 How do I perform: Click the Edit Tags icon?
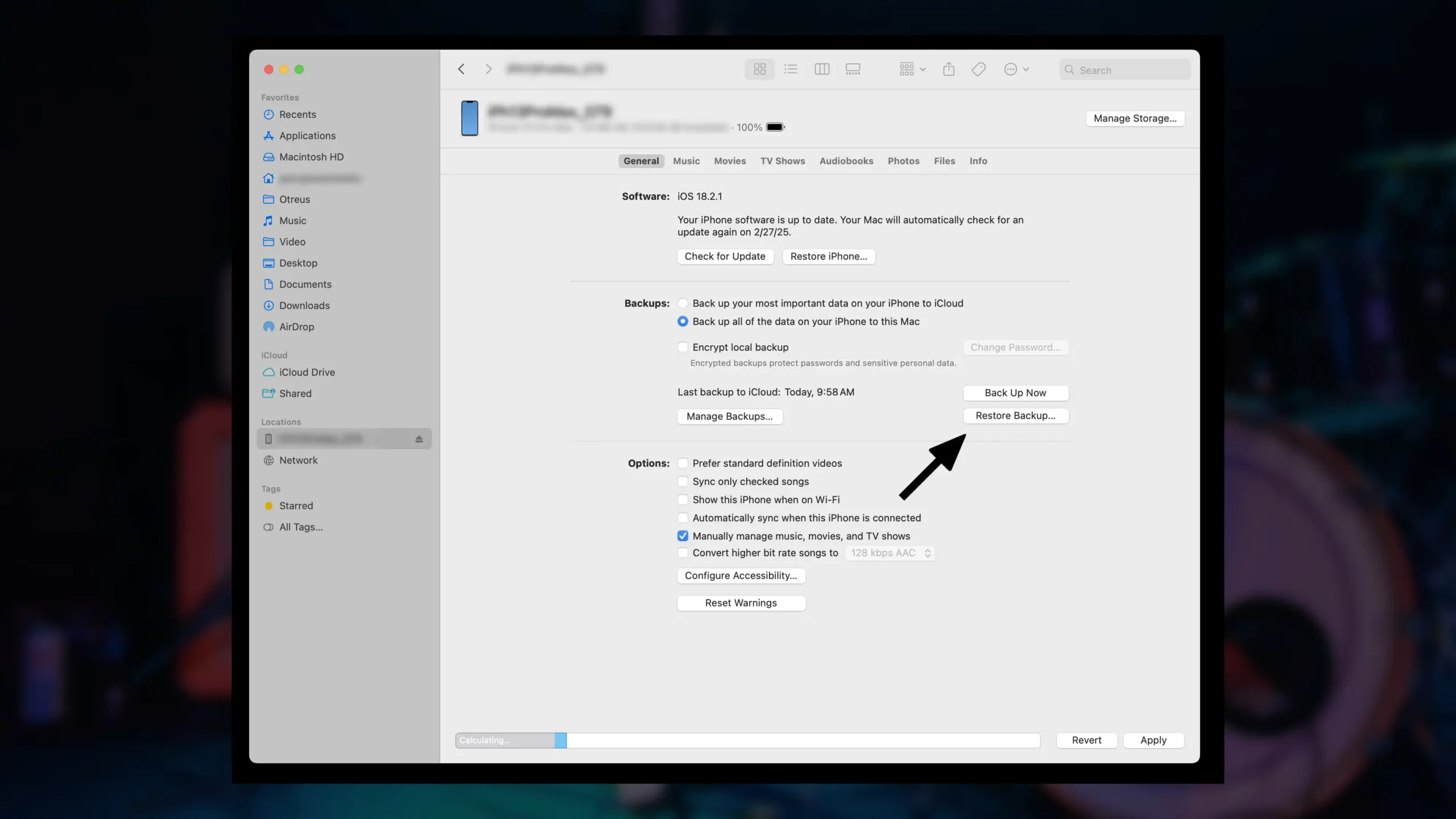(x=978, y=69)
